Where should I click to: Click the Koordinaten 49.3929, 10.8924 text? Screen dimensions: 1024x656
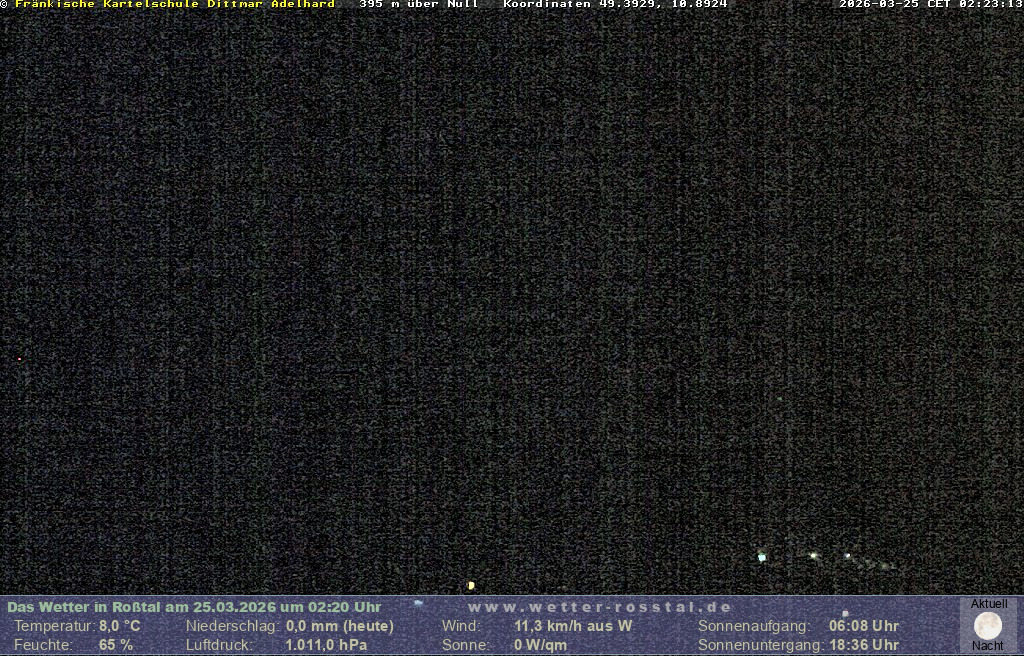pos(615,5)
